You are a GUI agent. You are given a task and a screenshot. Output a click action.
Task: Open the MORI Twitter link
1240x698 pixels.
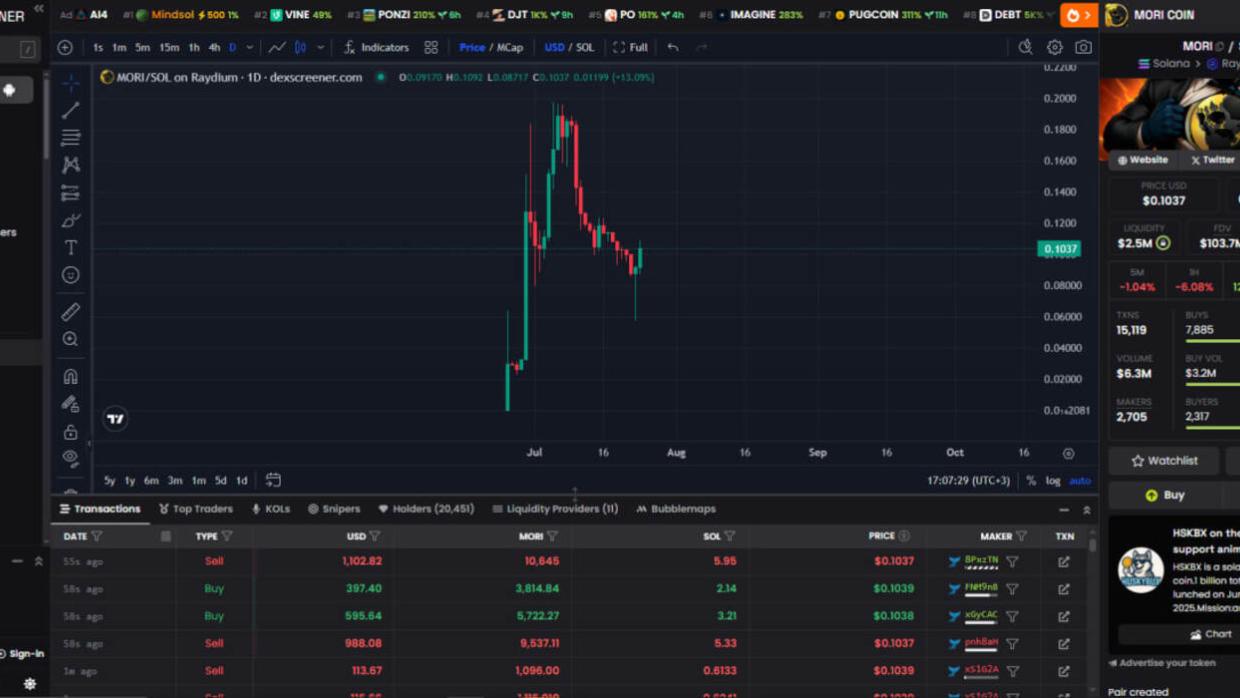[1212, 160]
